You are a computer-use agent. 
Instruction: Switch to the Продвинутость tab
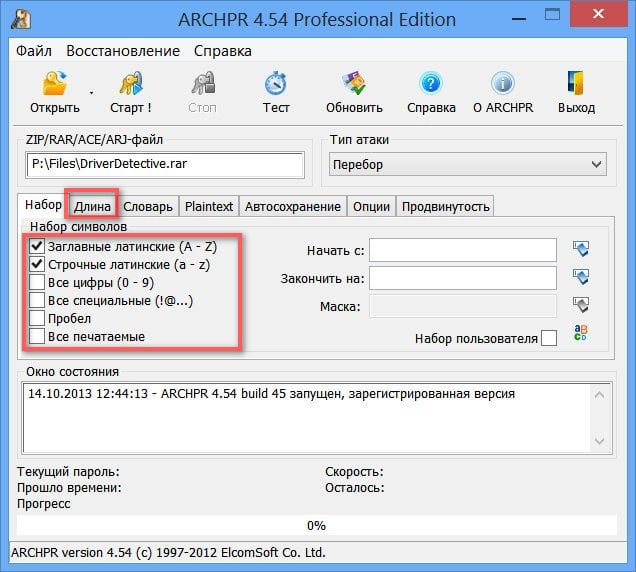point(445,206)
